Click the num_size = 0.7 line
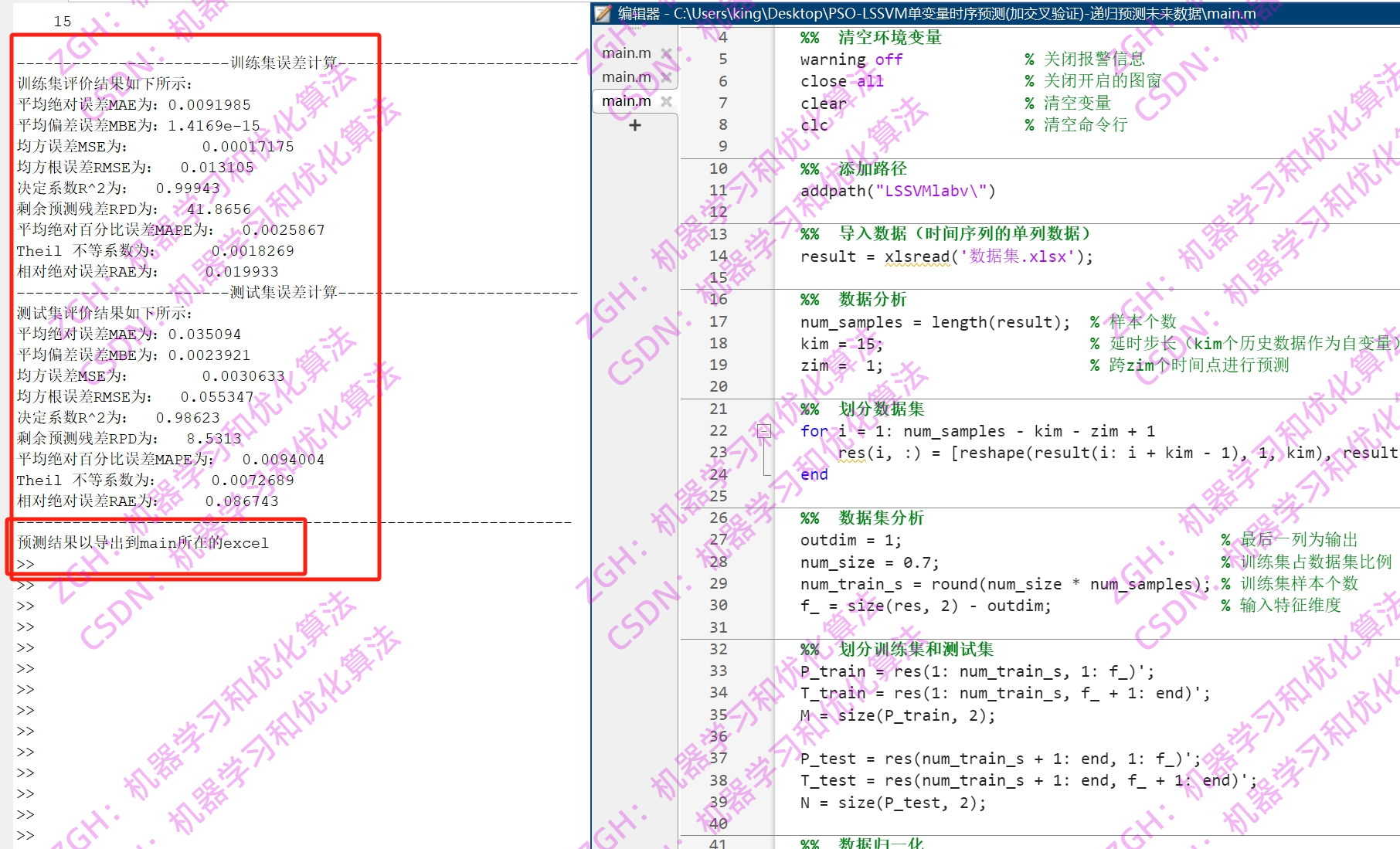 (867, 562)
